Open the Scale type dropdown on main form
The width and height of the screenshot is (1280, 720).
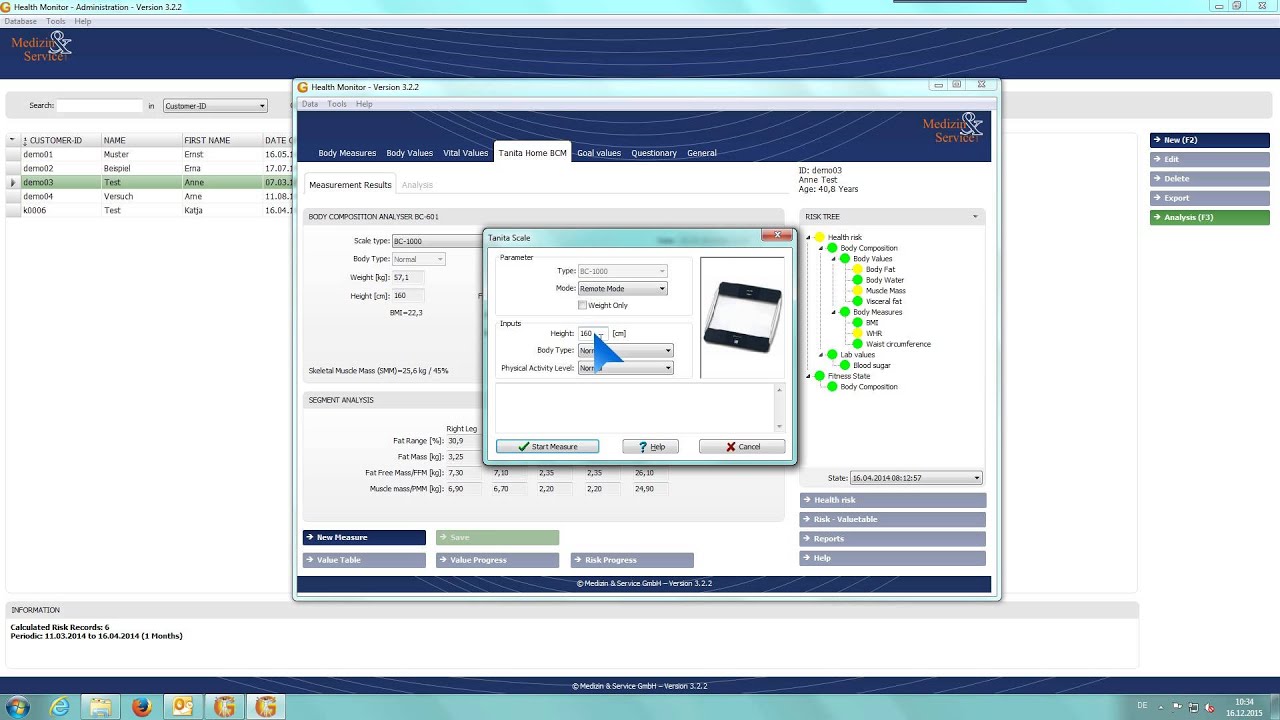pos(436,241)
